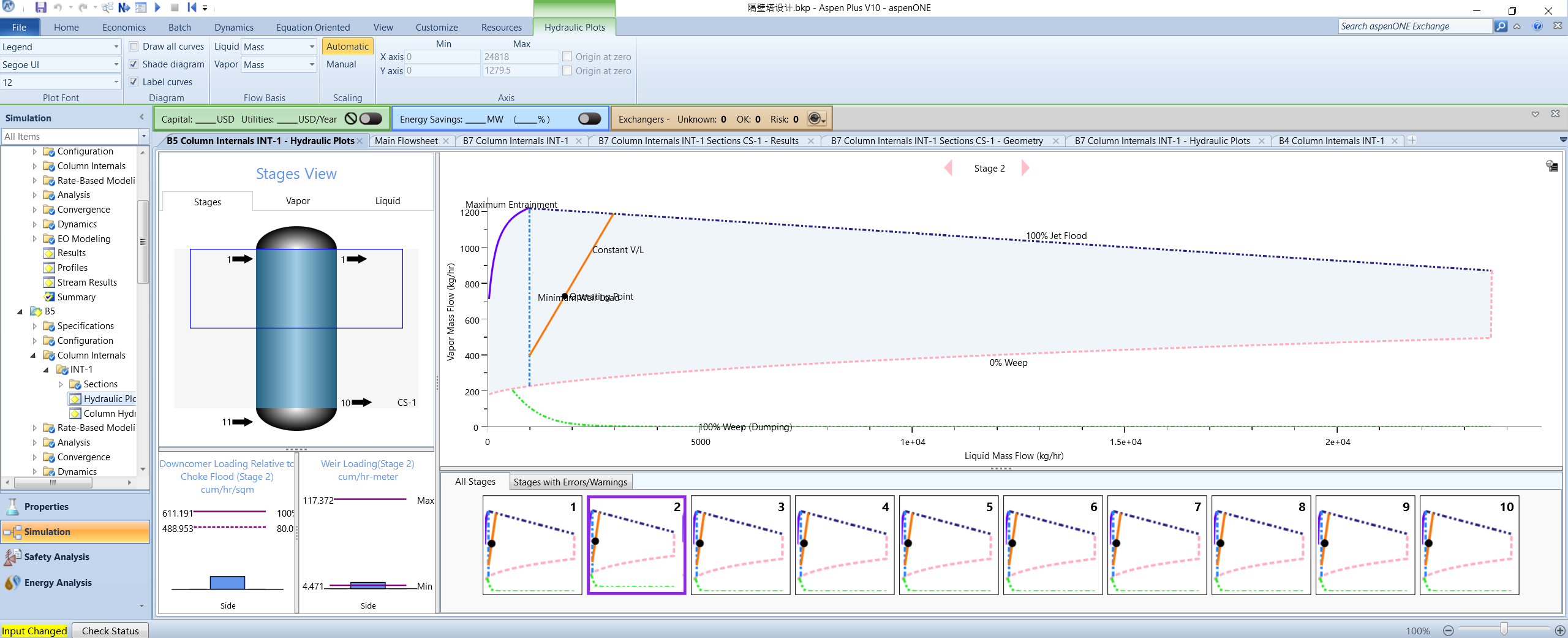The image size is (1568, 638).
Task: Click the navigation tree vertical scrollbar thumb
Action: [143, 242]
